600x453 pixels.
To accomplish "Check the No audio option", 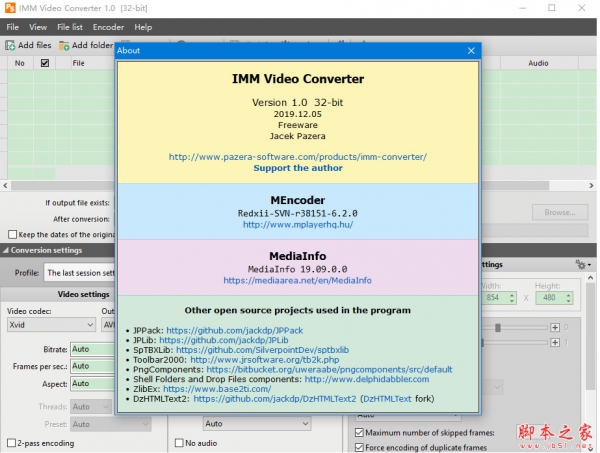I will tap(179, 443).
